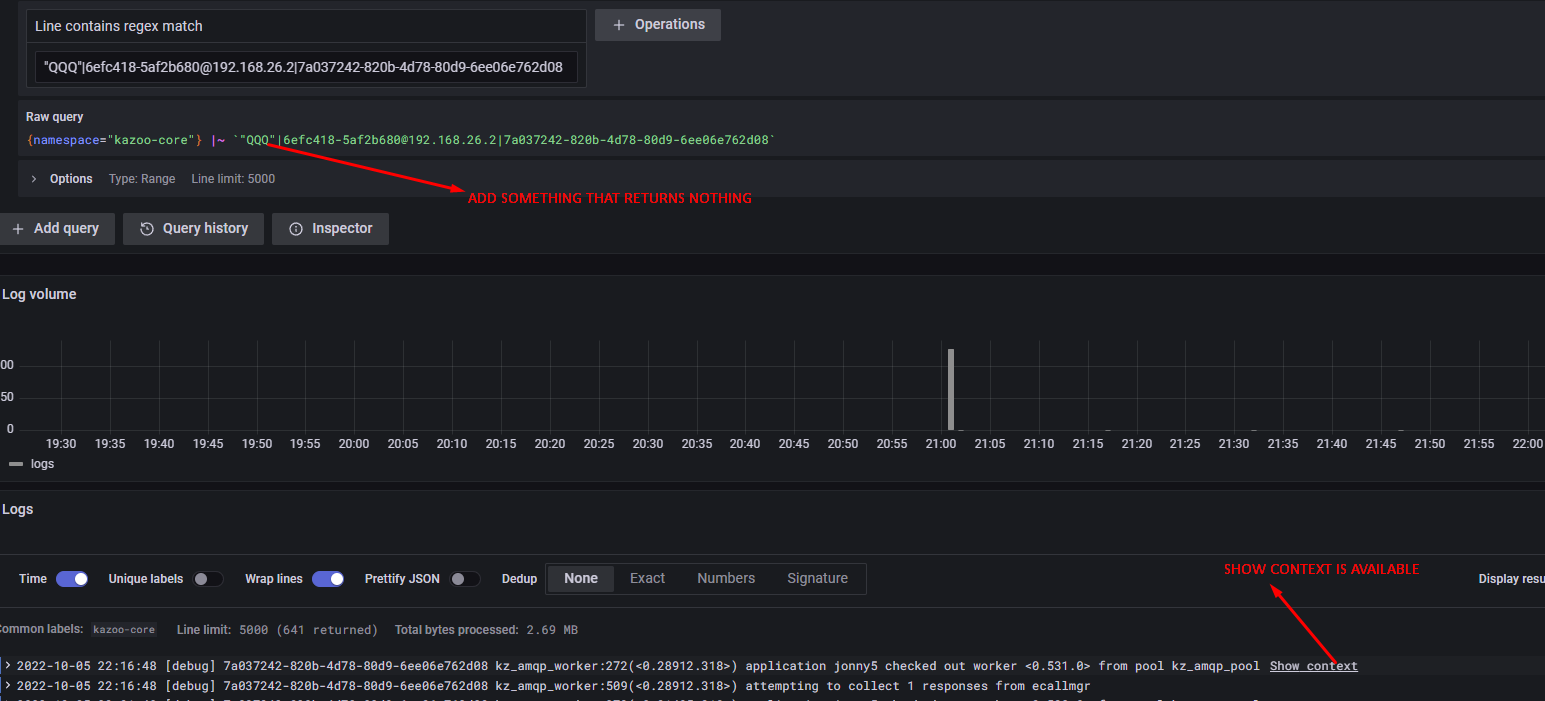This screenshot has width=1545, height=701.
Task: Toggle the Unique labels switch
Action: click(208, 578)
